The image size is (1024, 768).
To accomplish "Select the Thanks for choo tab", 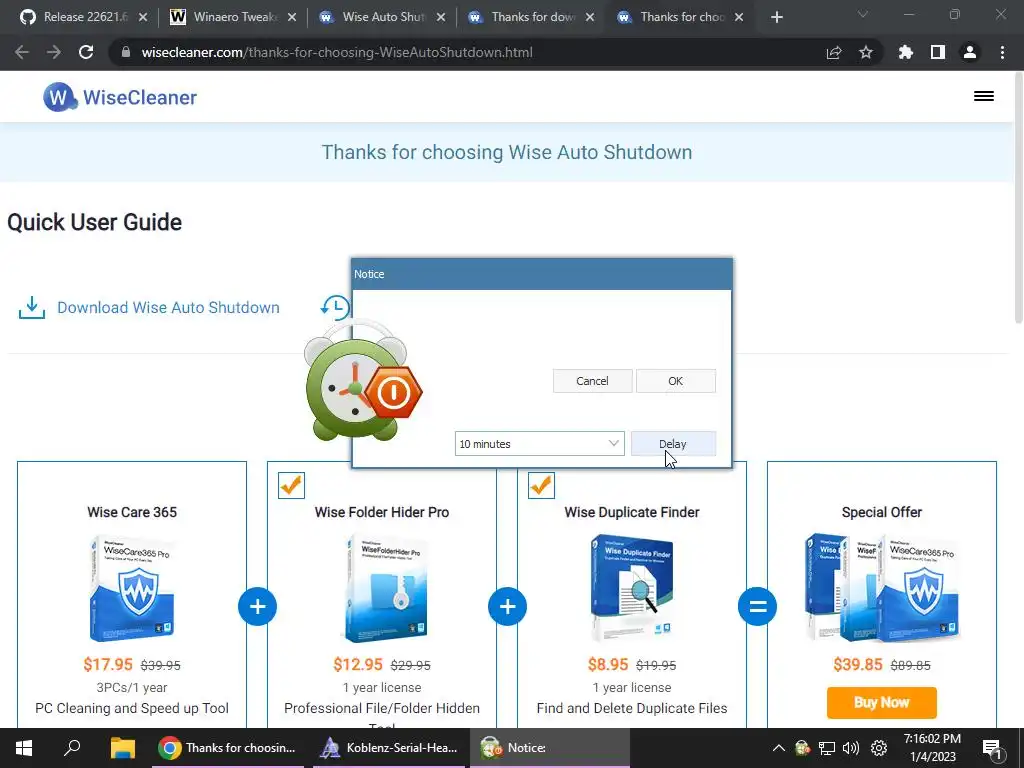I will pos(680,17).
